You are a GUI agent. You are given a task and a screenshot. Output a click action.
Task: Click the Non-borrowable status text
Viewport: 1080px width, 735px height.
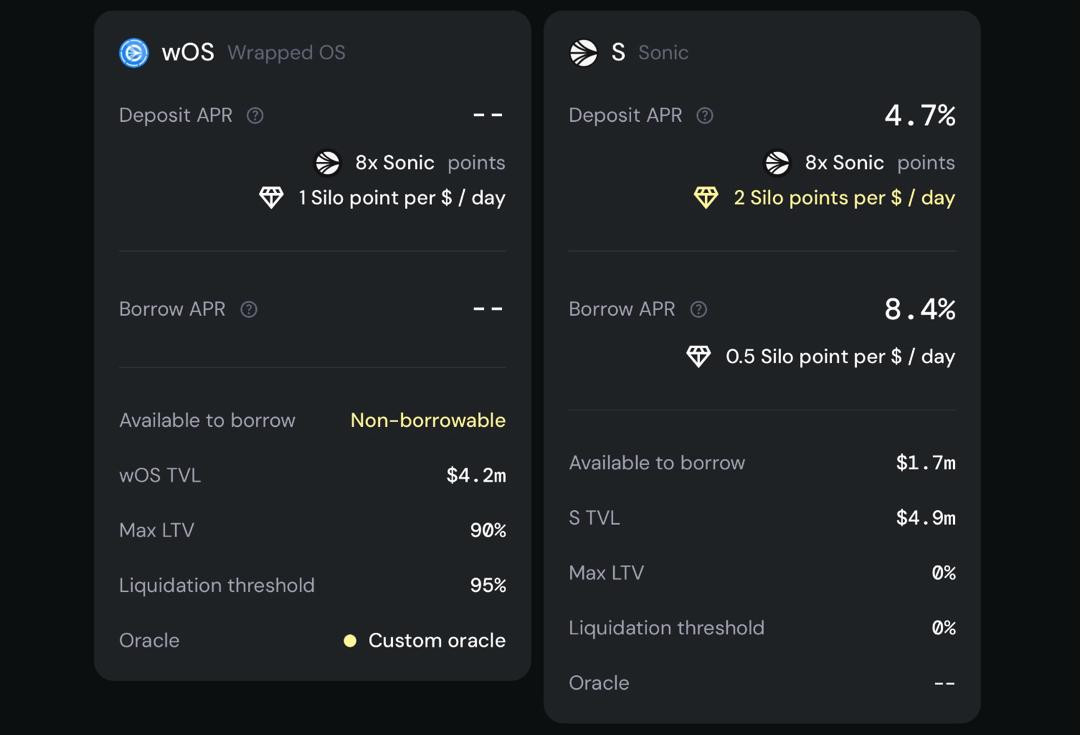pos(428,421)
